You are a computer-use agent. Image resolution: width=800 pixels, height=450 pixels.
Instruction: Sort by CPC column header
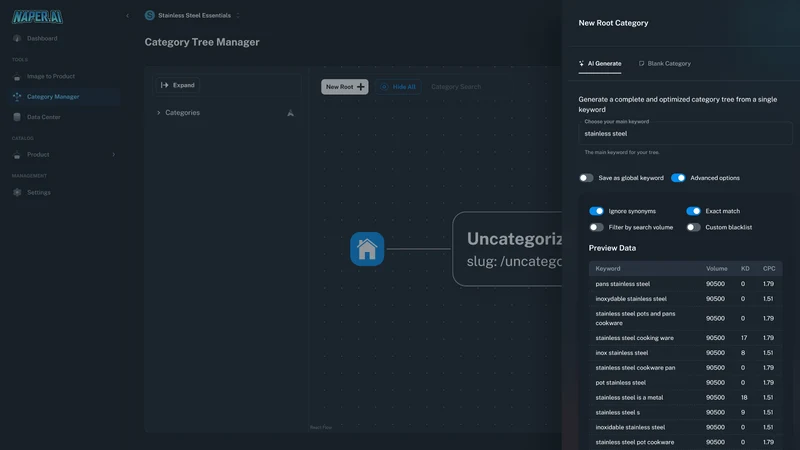[x=769, y=268]
